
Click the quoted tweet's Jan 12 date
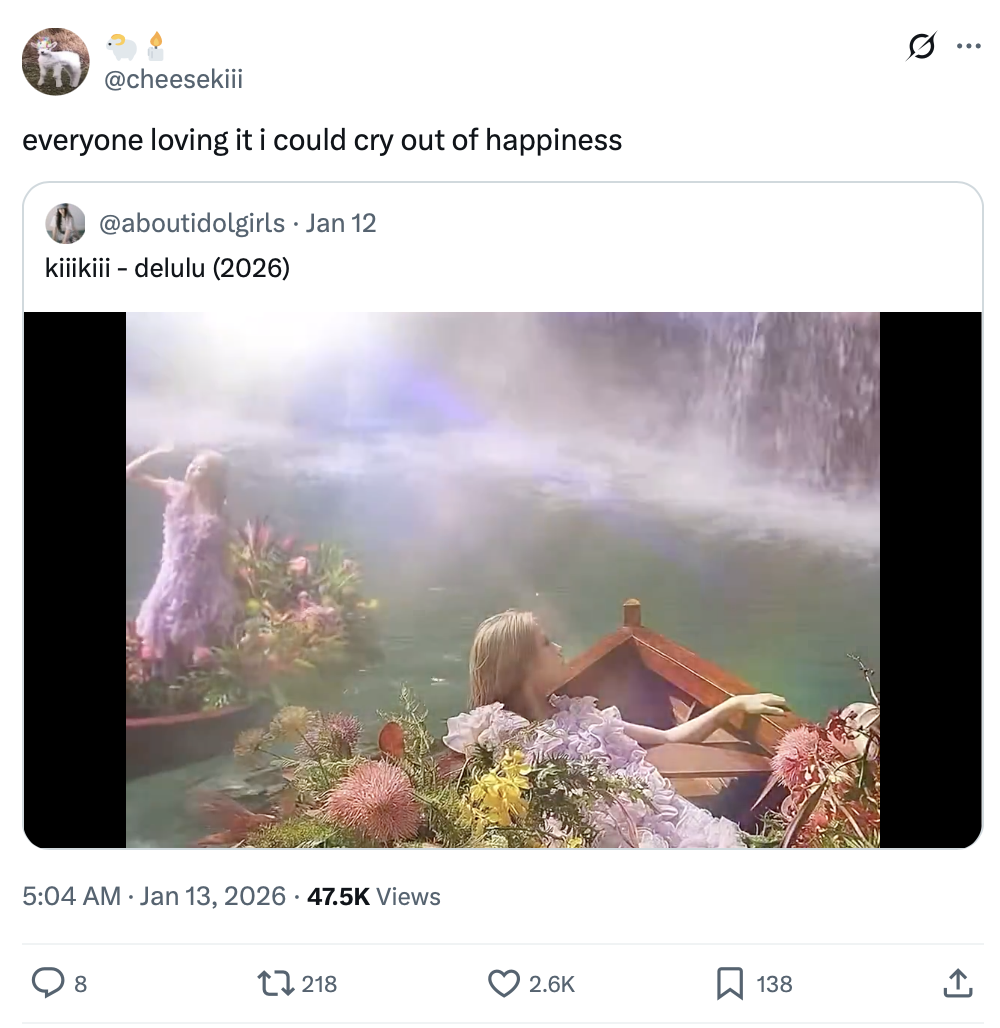[x=341, y=223]
